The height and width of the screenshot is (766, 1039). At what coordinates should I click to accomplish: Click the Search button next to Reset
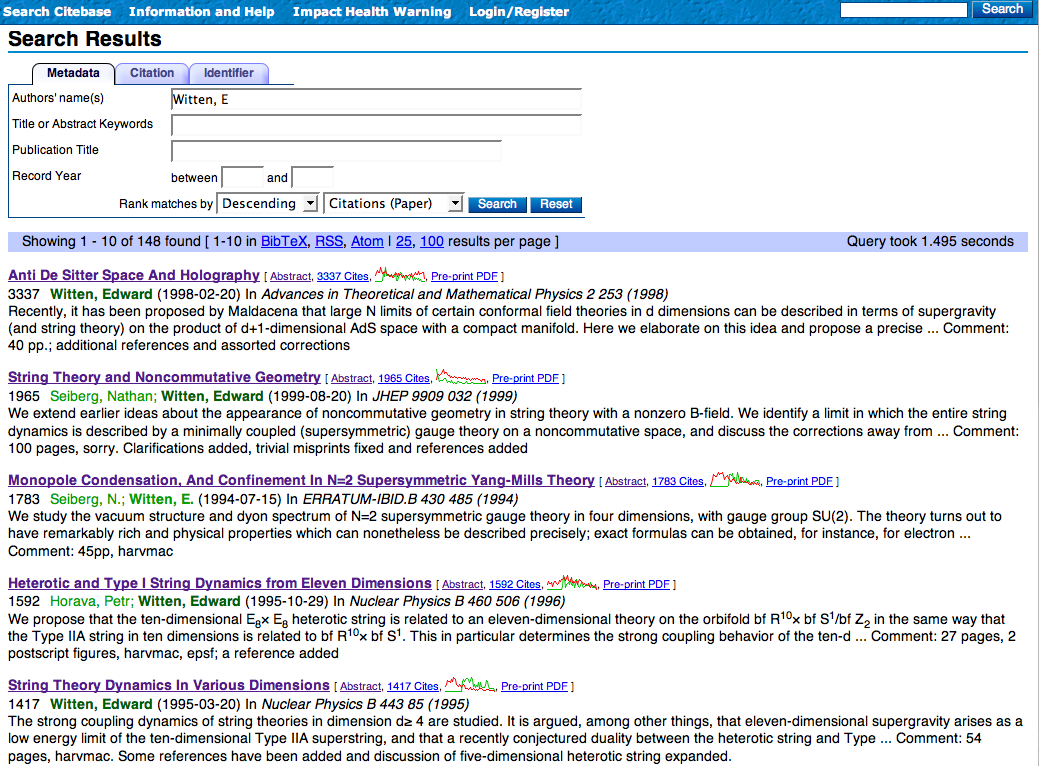[x=497, y=204]
